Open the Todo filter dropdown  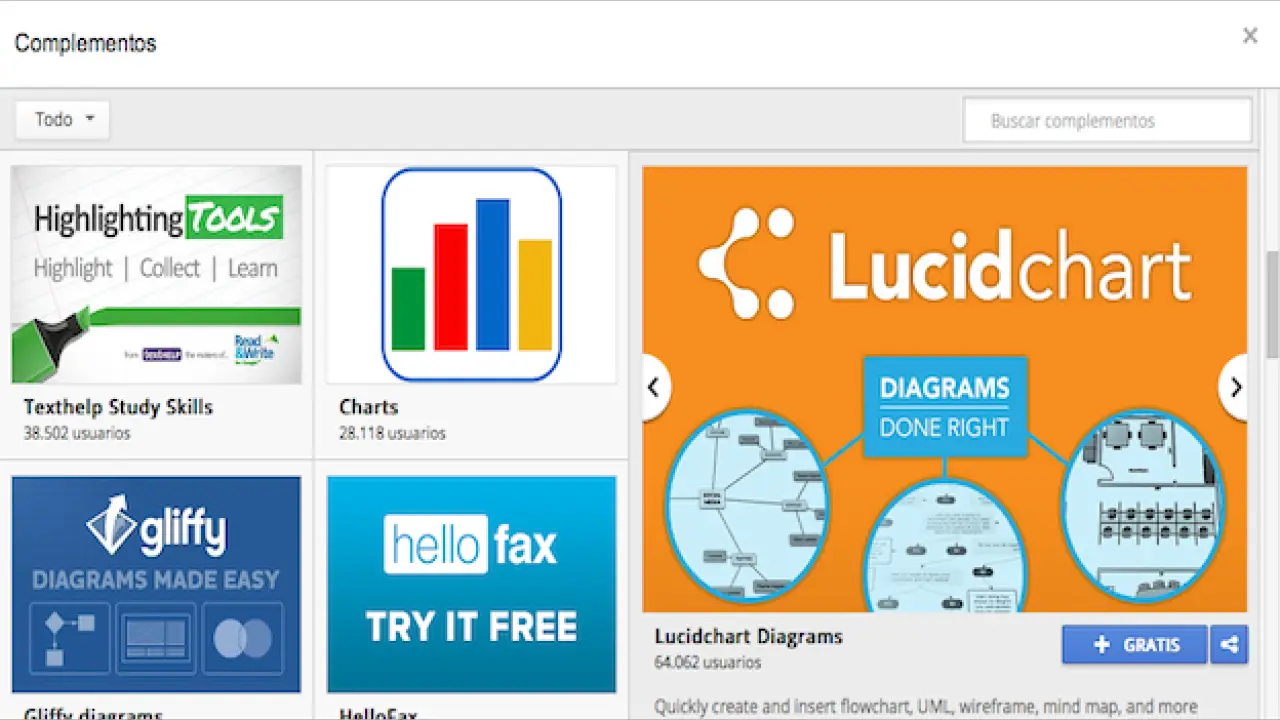(x=62, y=120)
